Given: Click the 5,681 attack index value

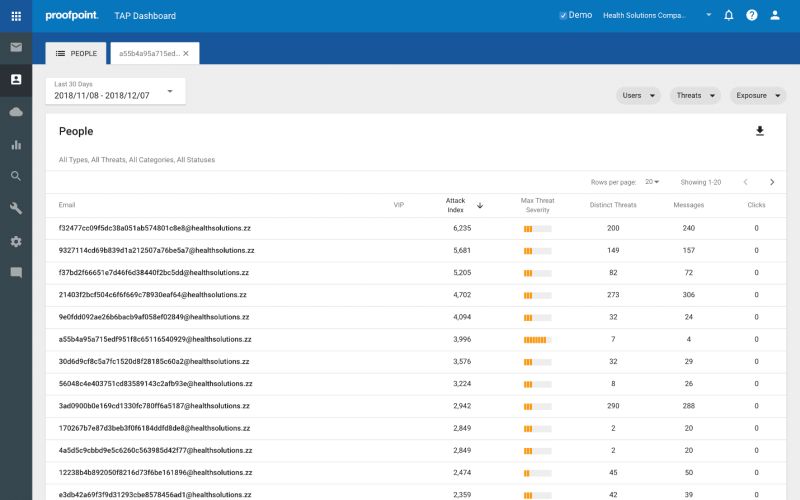Looking at the screenshot, I should pyautogui.click(x=462, y=251).
